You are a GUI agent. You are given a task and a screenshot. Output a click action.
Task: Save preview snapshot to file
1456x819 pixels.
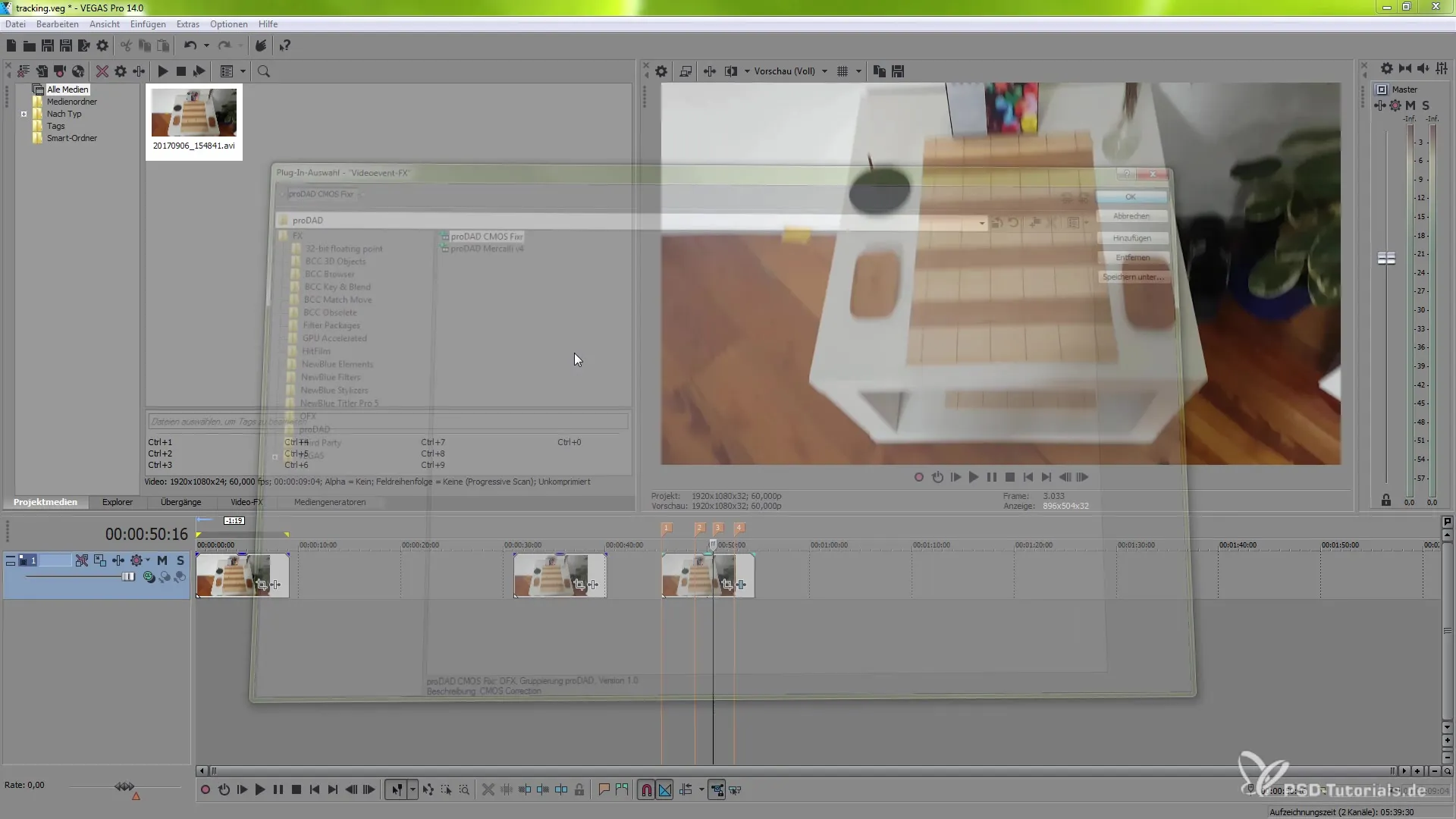click(898, 71)
